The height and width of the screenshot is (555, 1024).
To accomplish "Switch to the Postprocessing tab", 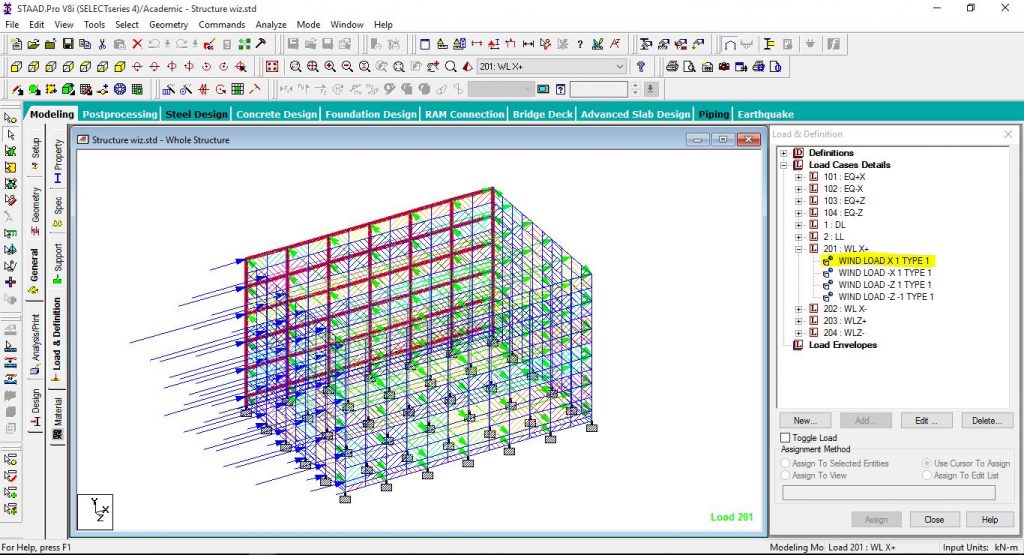I will coord(120,114).
